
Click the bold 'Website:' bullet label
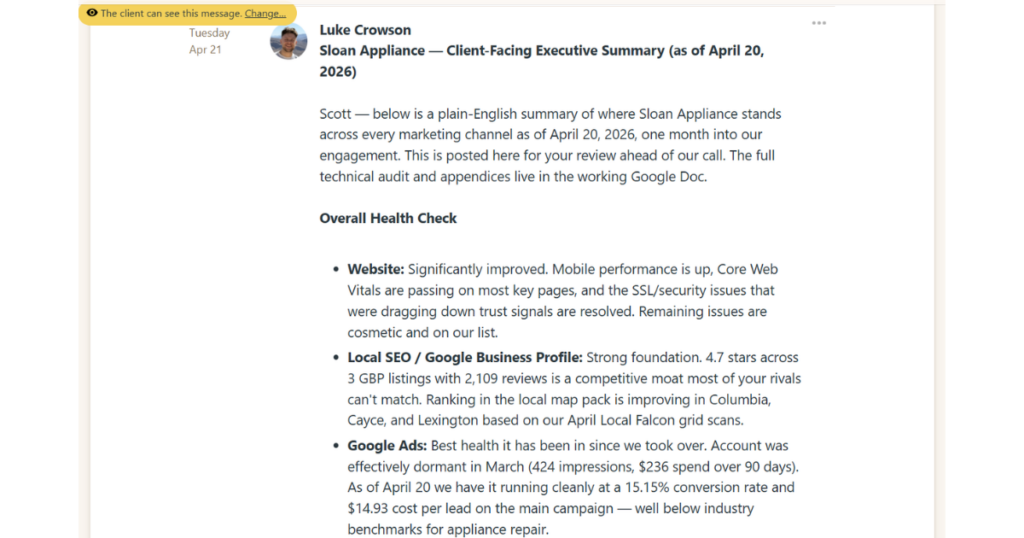click(375, 269)
